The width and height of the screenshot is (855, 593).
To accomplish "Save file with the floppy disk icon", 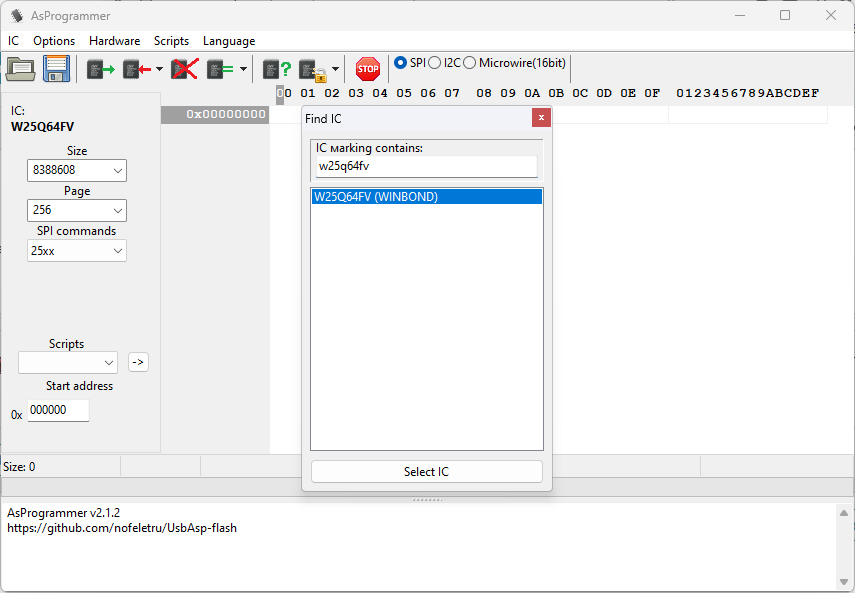I will pos(57,69).
